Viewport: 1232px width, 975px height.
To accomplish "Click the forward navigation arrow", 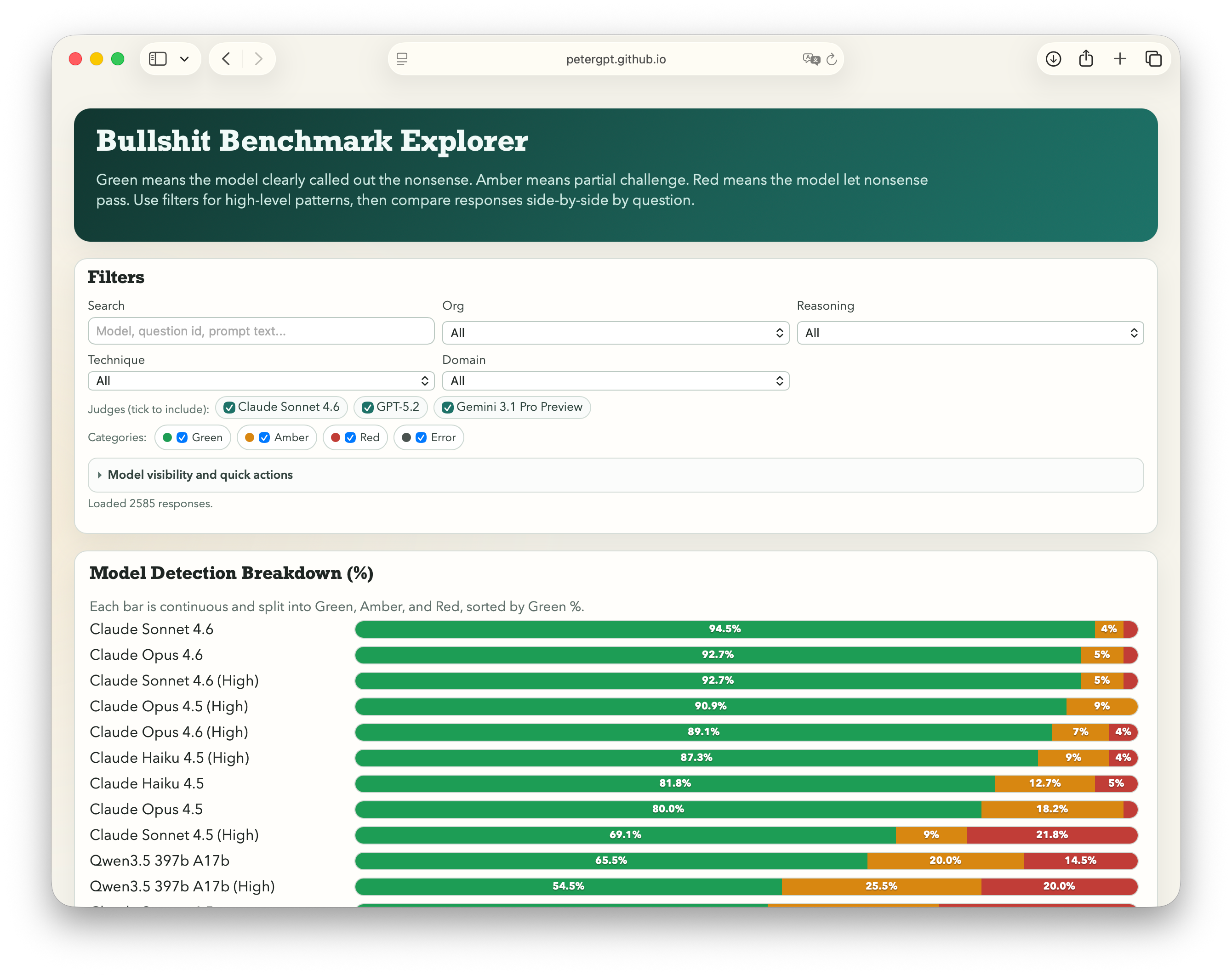I will (259, 59).
